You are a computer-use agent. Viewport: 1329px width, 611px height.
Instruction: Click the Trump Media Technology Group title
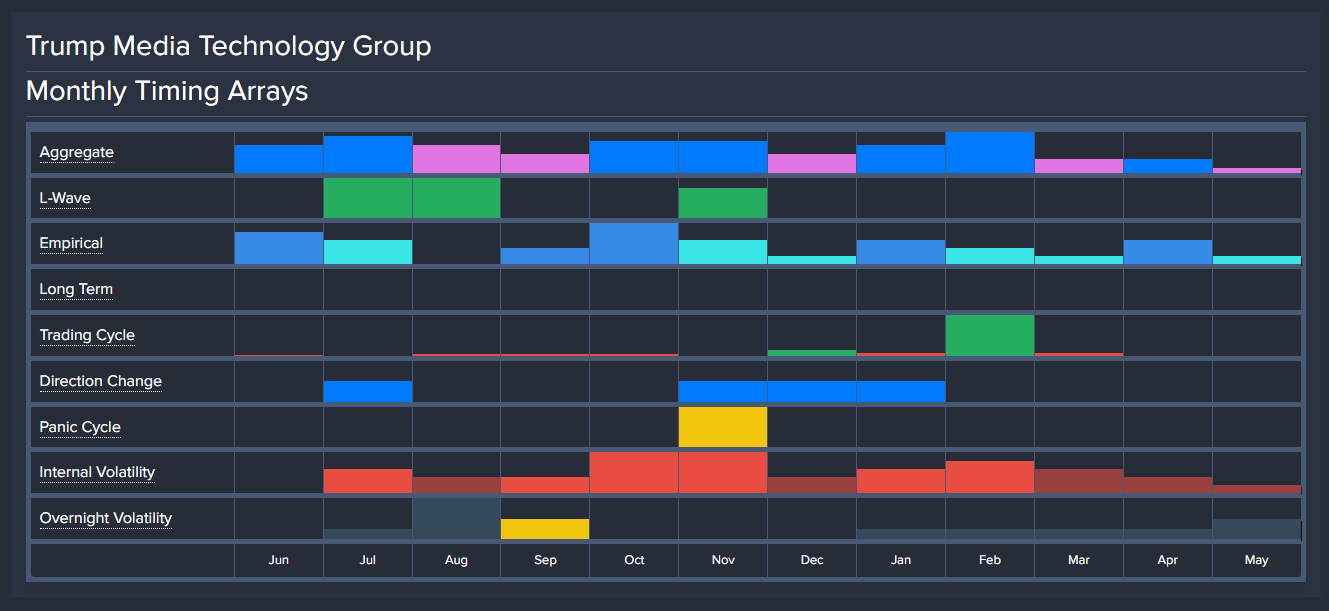point(229,46)
